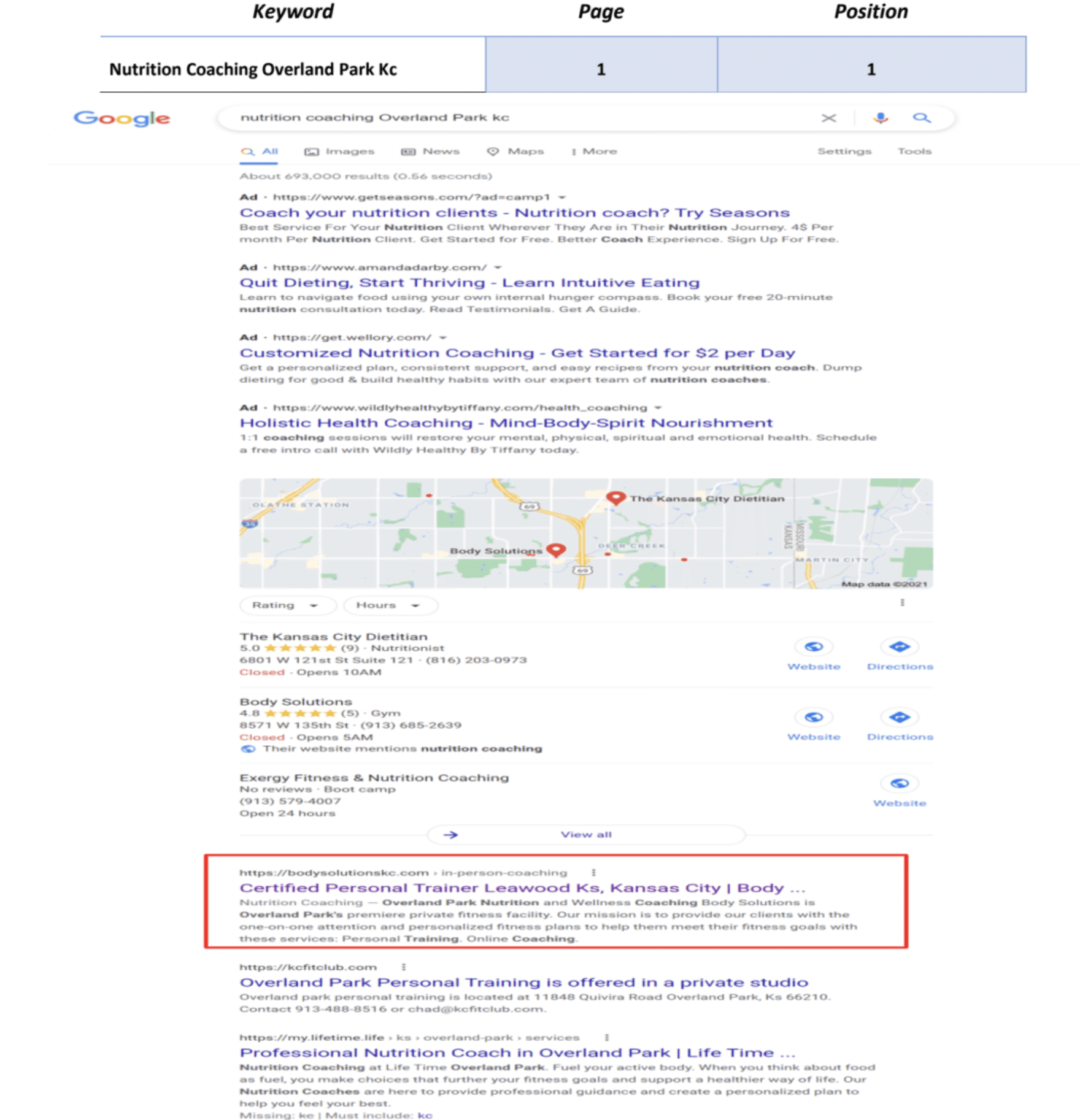Click into the Google search input field
Screen dimensions: 1080x1120
(x=522, y=118)
